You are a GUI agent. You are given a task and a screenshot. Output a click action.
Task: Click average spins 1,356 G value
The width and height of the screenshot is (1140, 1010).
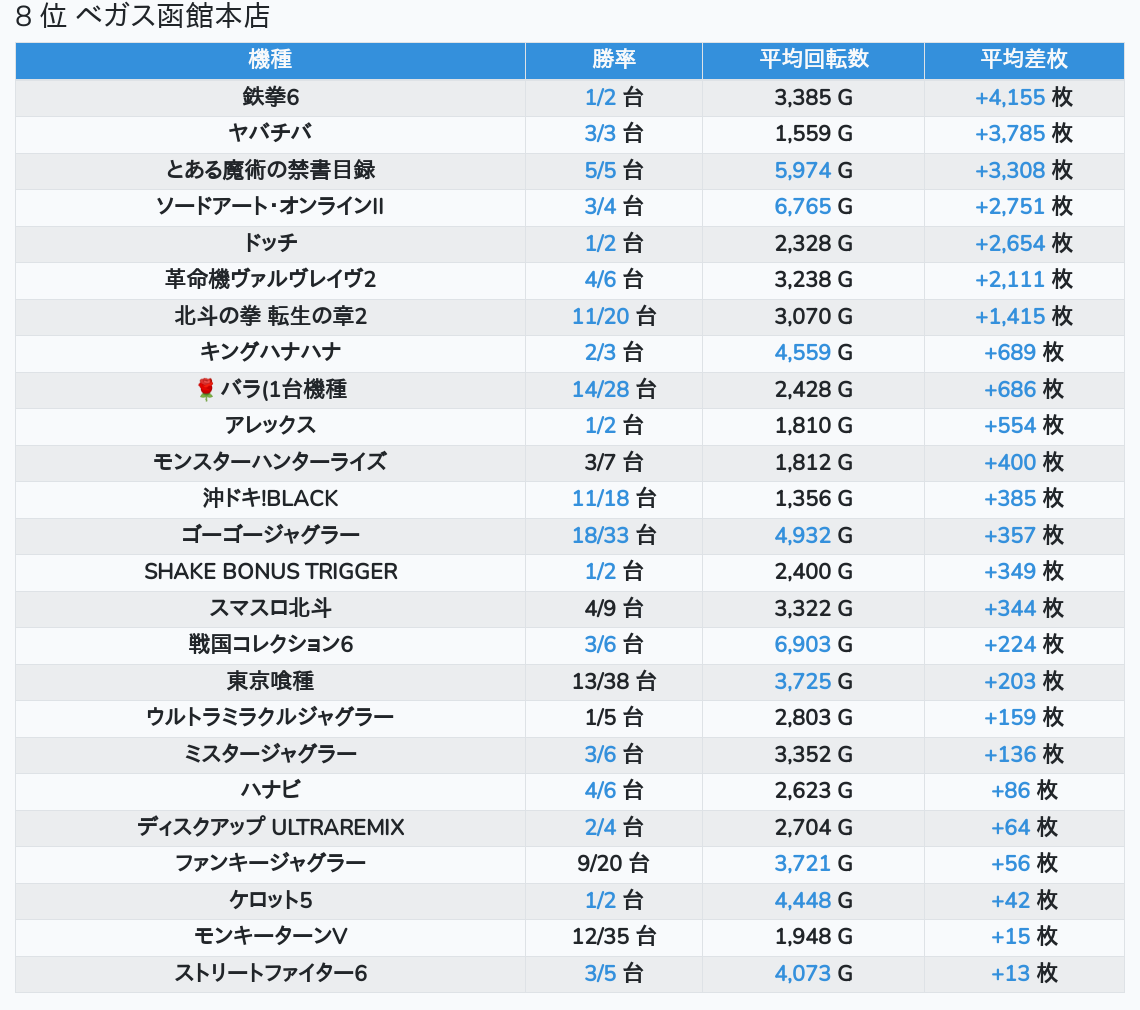coord(813,499)
